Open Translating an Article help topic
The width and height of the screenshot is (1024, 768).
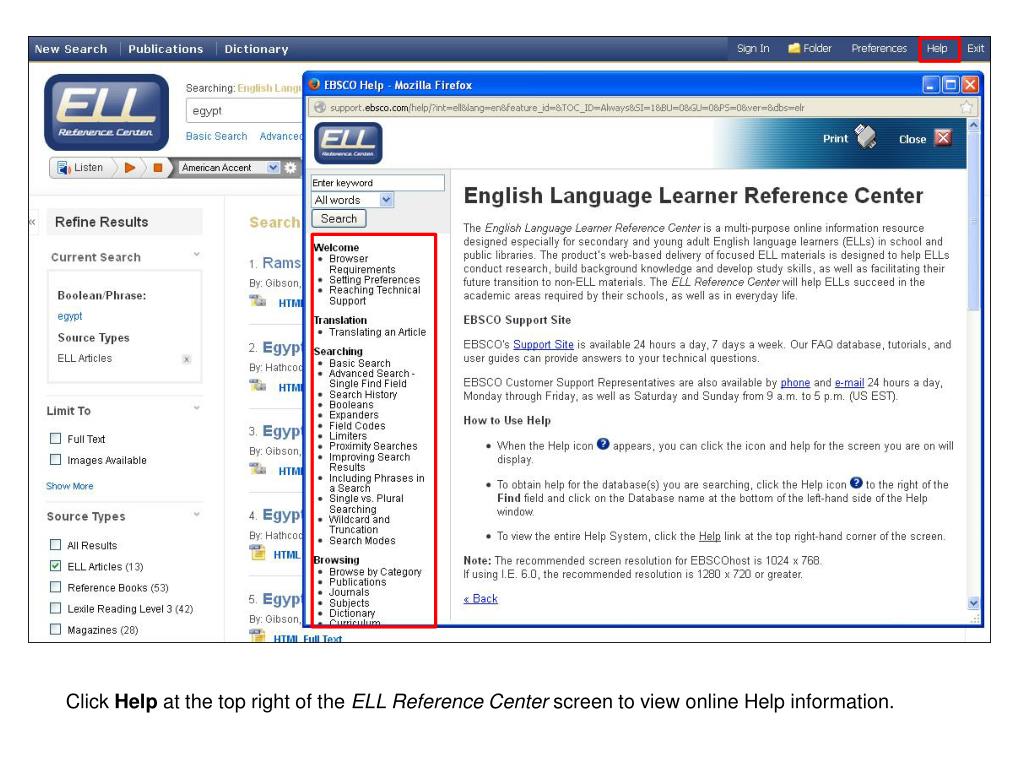click(377, 332)
